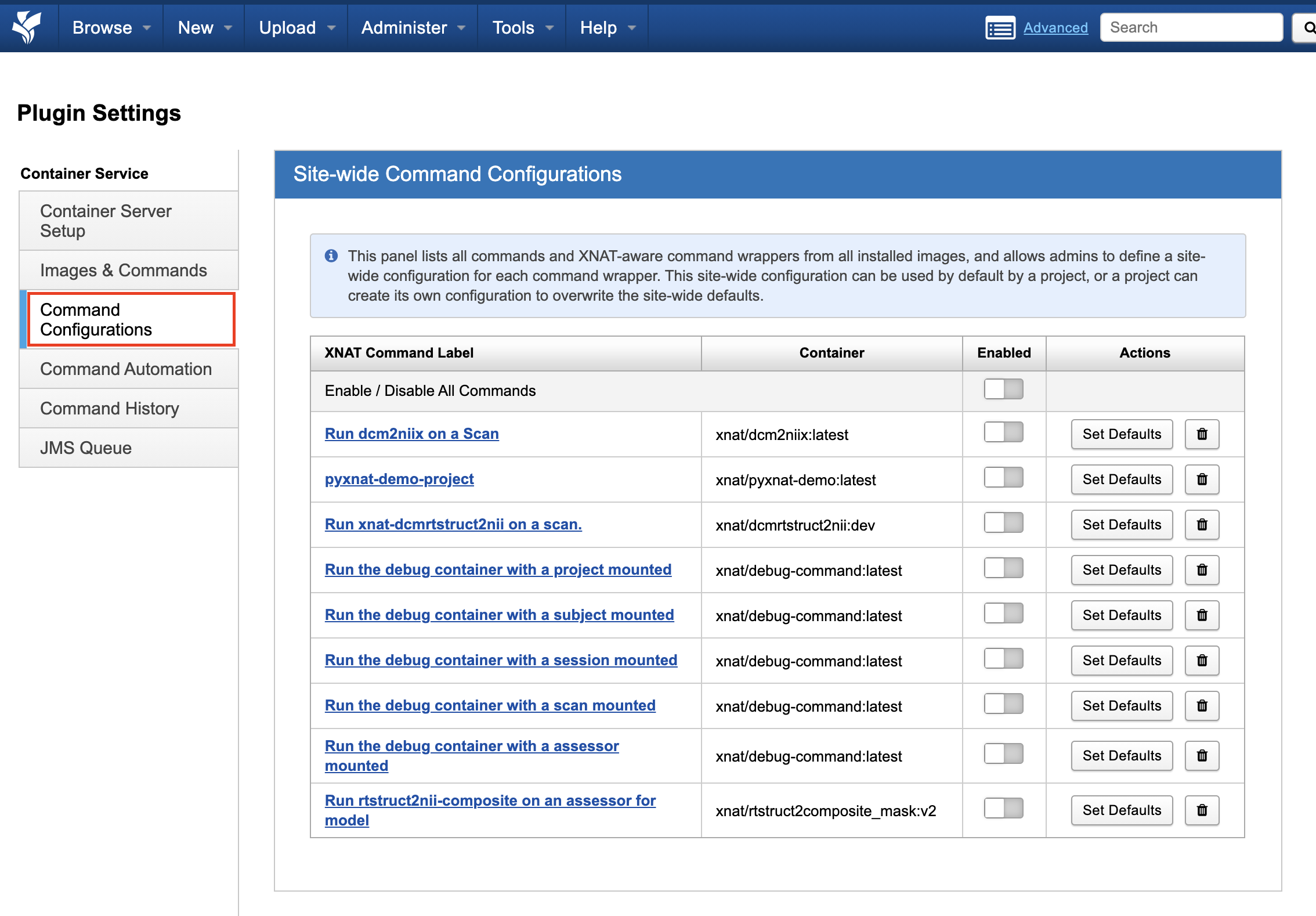Toggle Enable / Disable All Commands switch

(1004, 389)
